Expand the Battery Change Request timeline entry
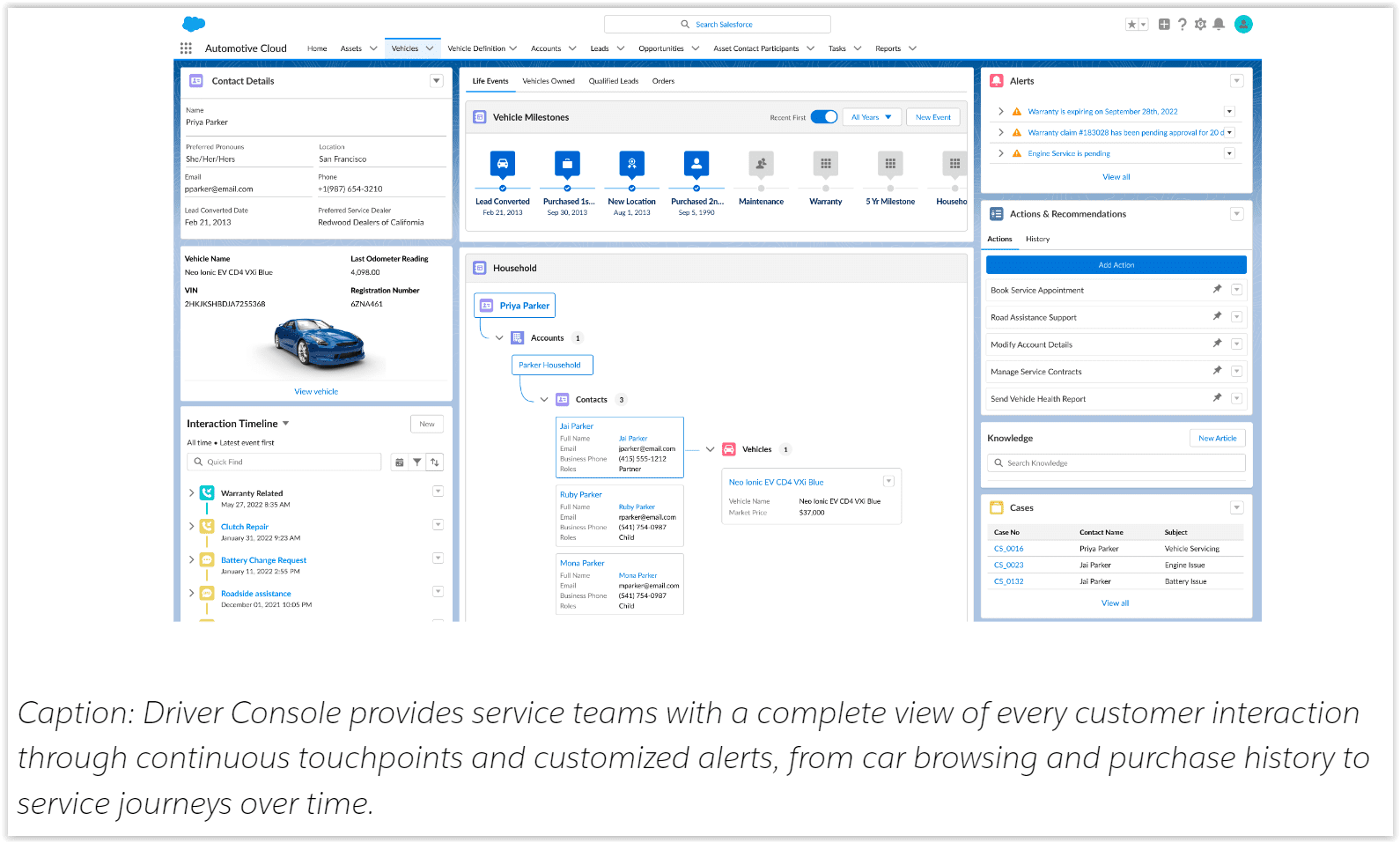Viewport: 1400px width, 843px height. [x=191, y=560]
